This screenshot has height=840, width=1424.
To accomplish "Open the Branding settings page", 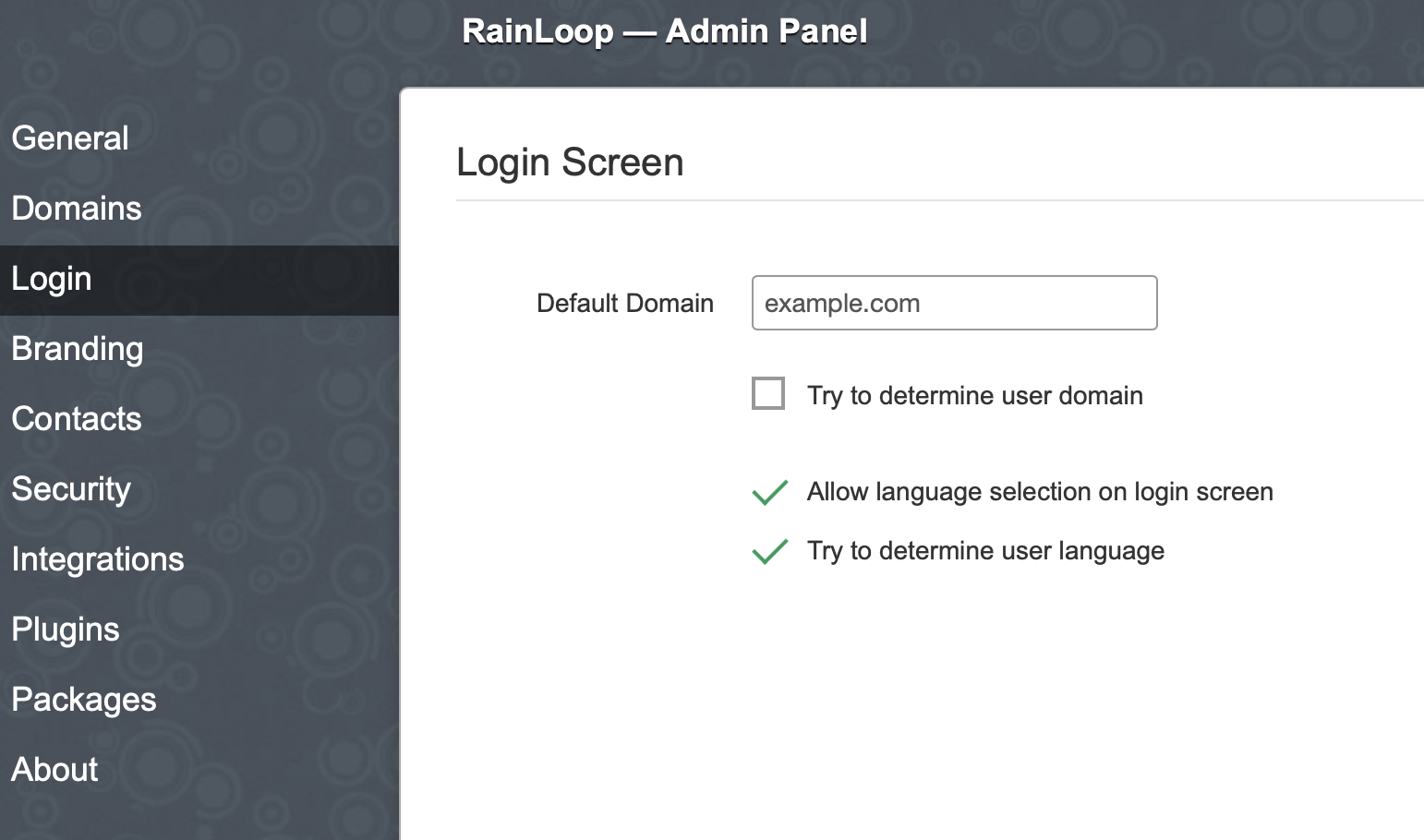I will [x=78, y=349].
